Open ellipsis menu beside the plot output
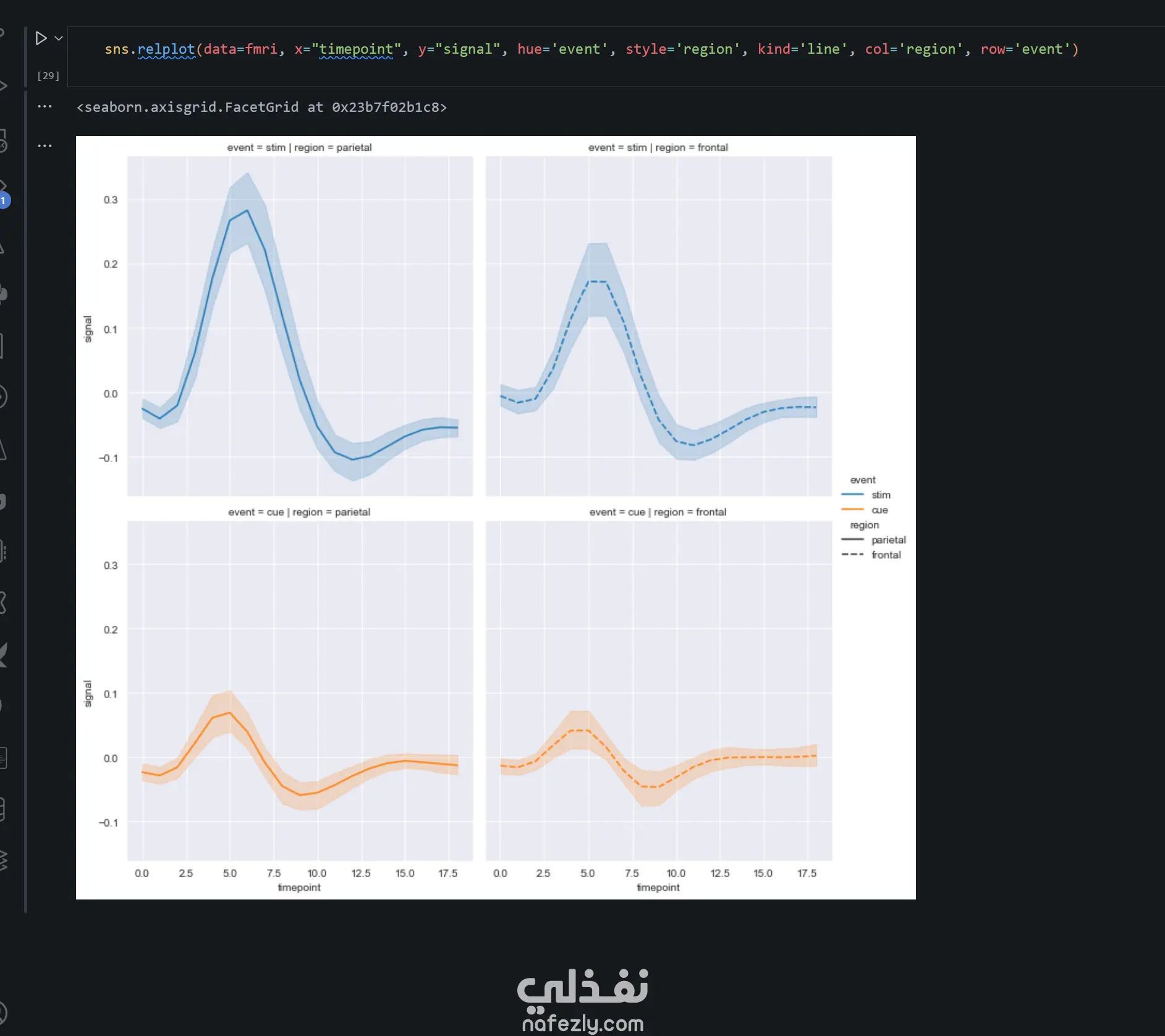 click(x=44, y=146)
